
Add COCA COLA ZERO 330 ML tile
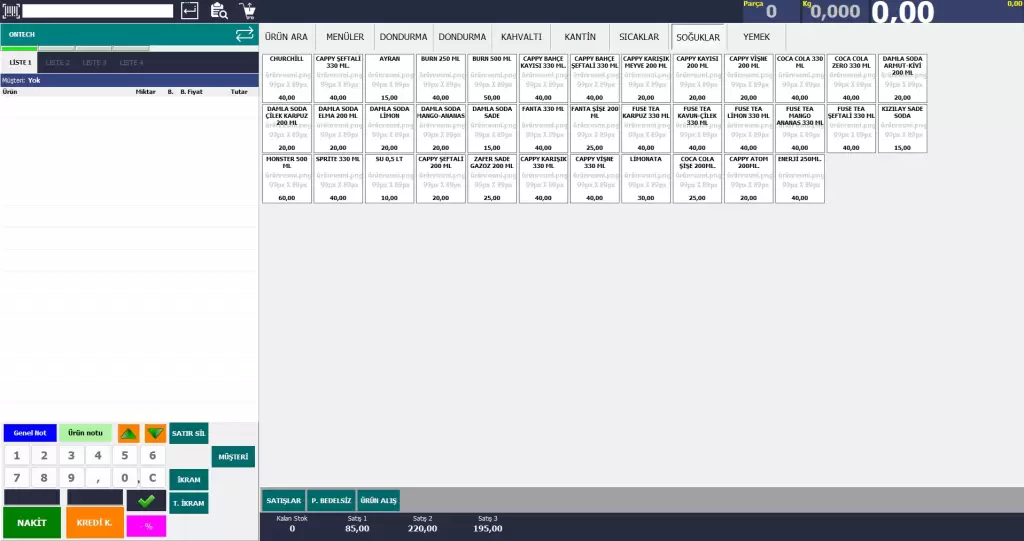point(851,78)
